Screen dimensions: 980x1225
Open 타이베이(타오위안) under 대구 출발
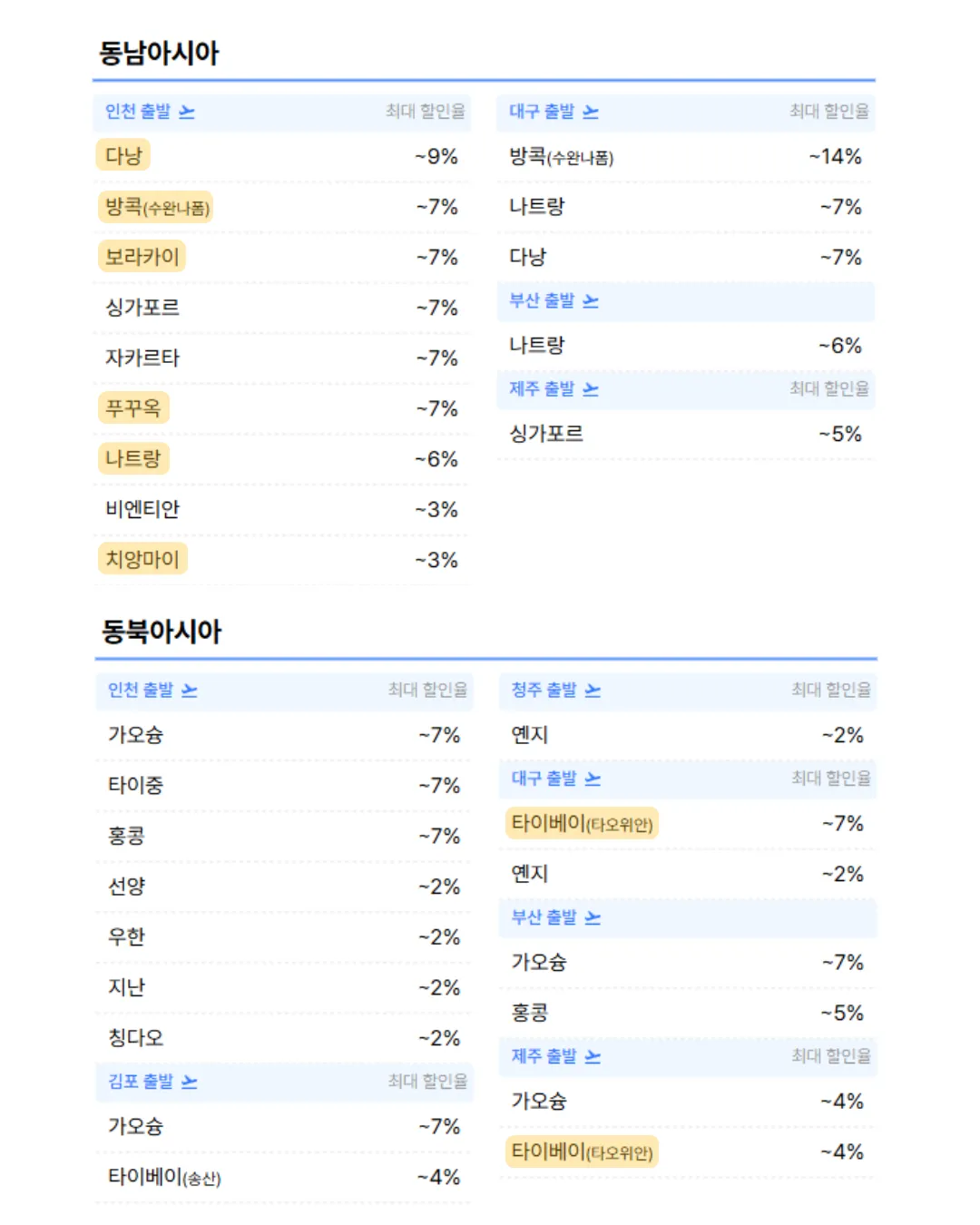point(581,824)
